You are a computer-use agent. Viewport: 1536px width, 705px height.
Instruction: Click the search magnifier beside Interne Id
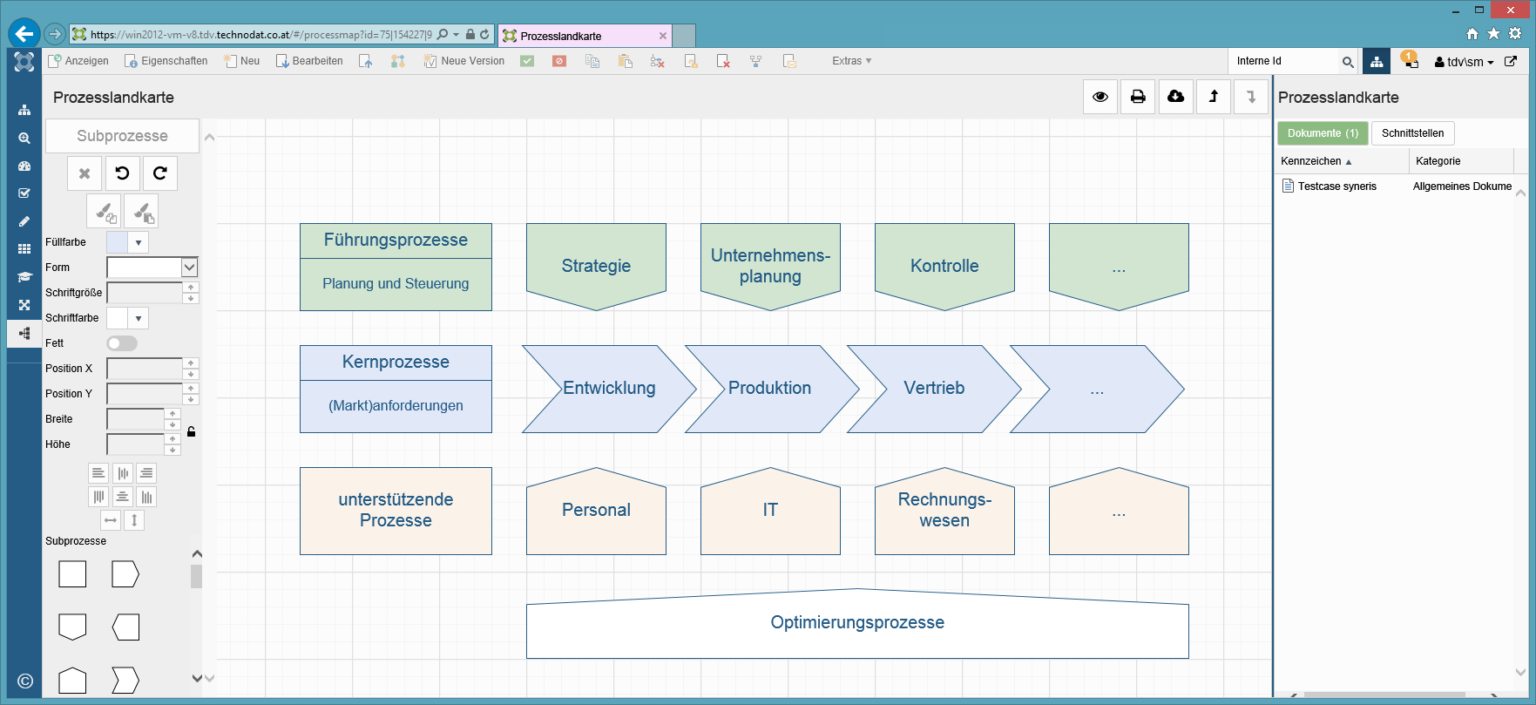point(1347,62)
